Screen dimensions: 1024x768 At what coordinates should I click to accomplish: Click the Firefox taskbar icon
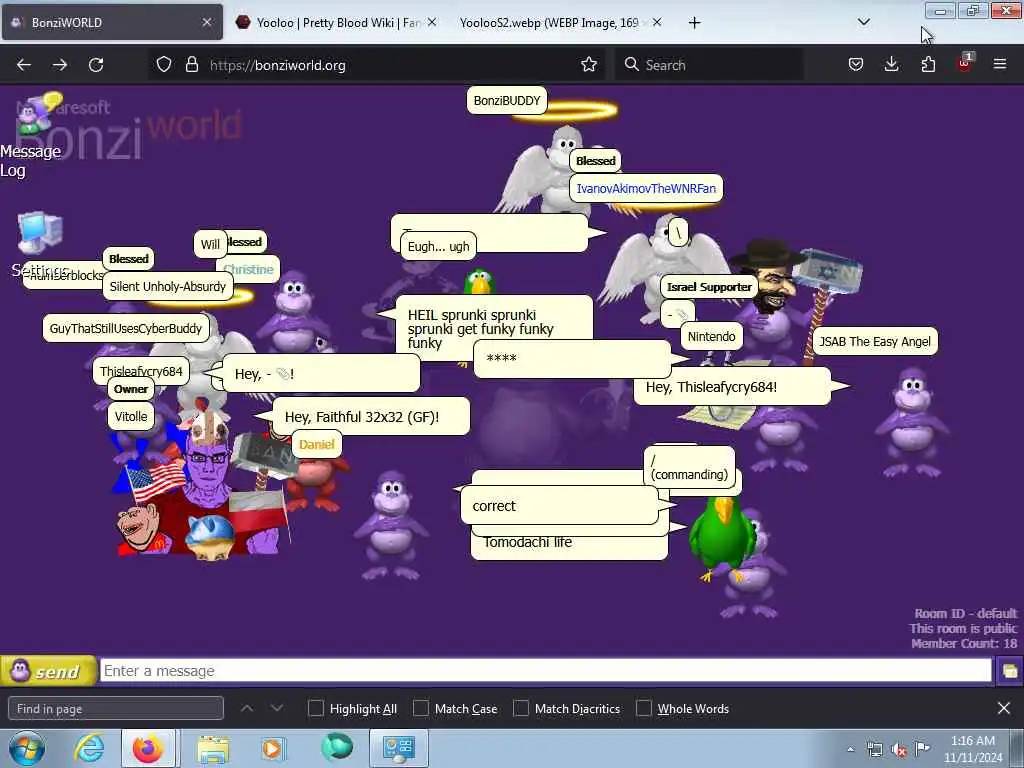coord(148,748)
